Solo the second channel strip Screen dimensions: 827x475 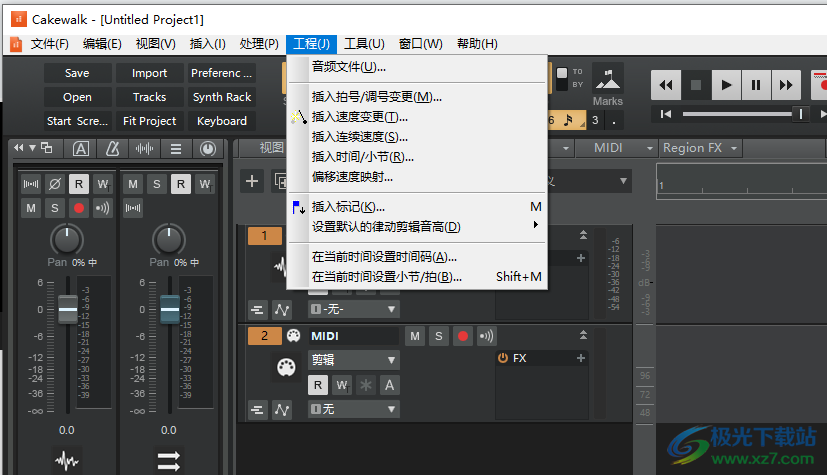[x=157, y=184]
